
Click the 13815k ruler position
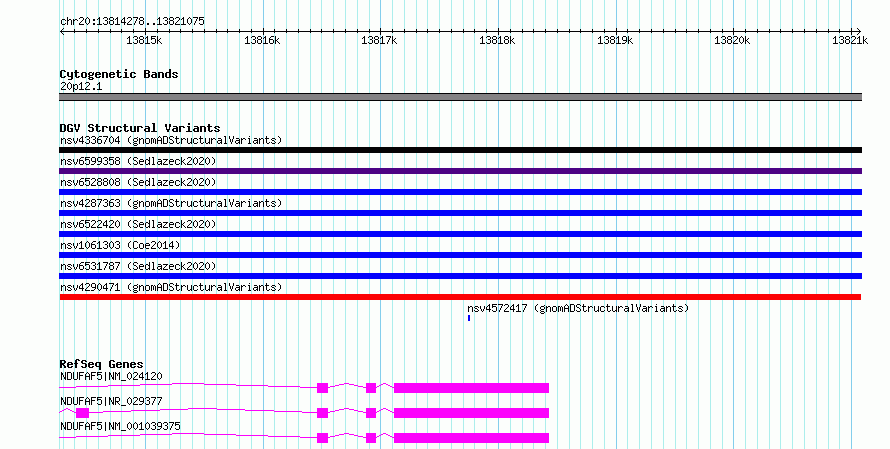(144, 40)
